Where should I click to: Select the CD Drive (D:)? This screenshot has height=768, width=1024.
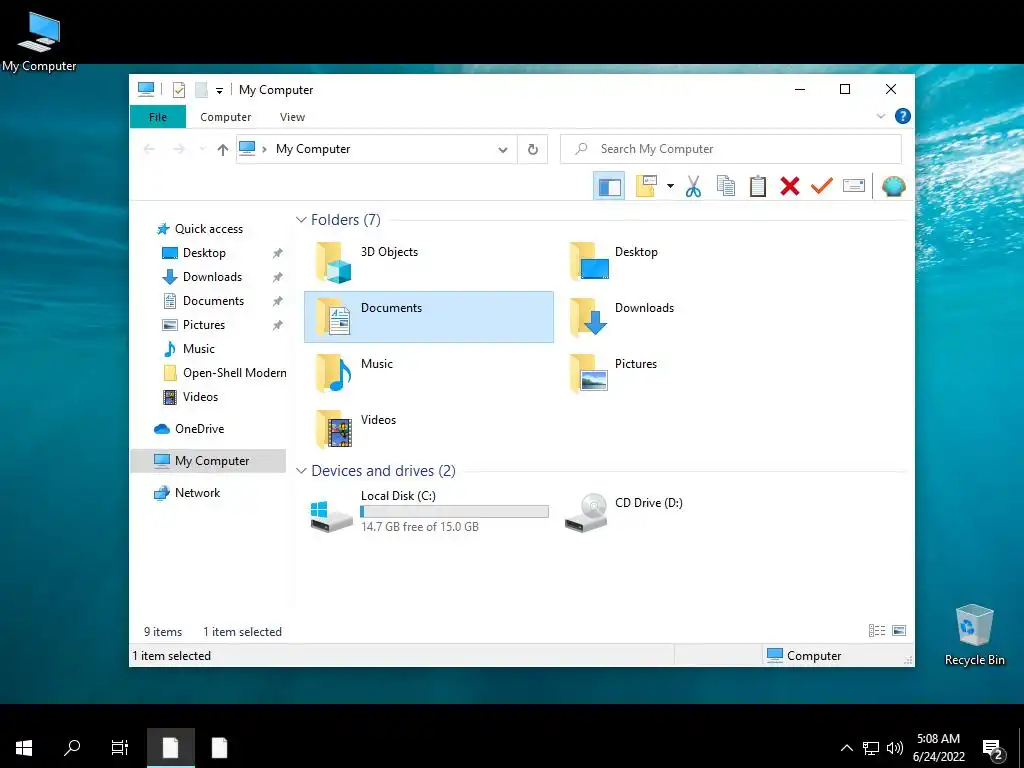pyautogui.click(x=683, y=511)
